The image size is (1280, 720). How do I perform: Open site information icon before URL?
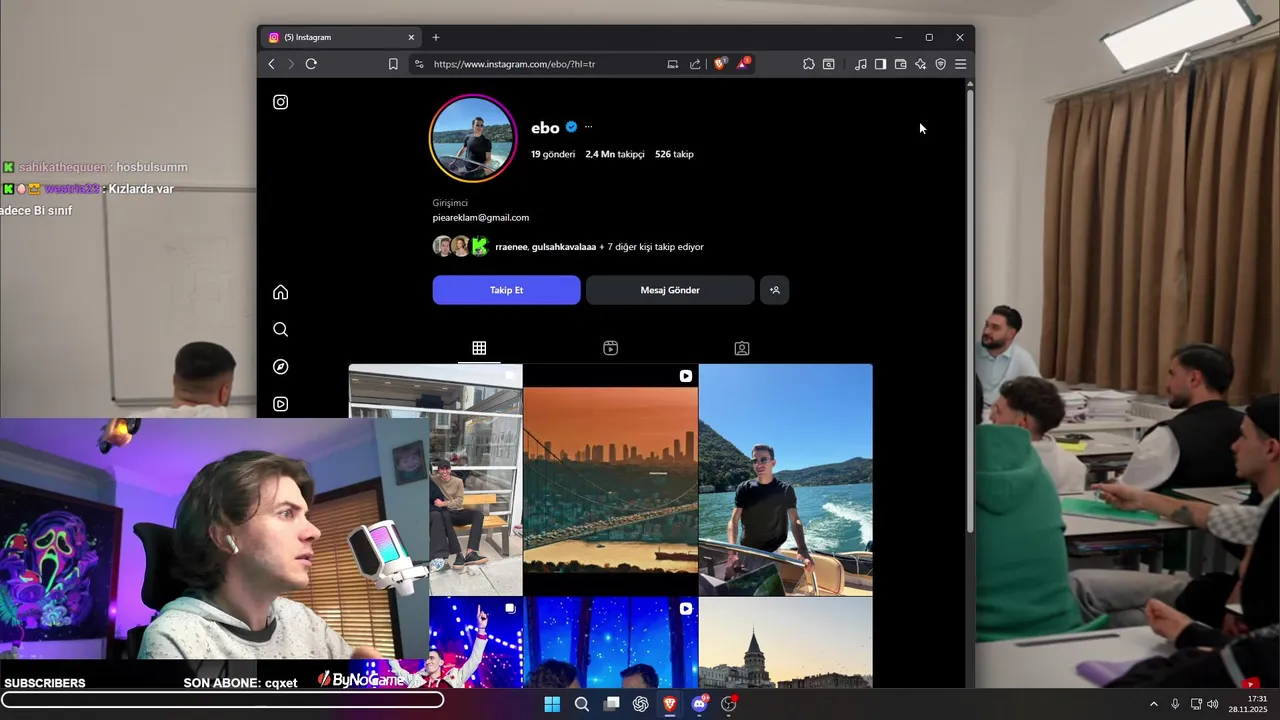(x=419, y=64)
